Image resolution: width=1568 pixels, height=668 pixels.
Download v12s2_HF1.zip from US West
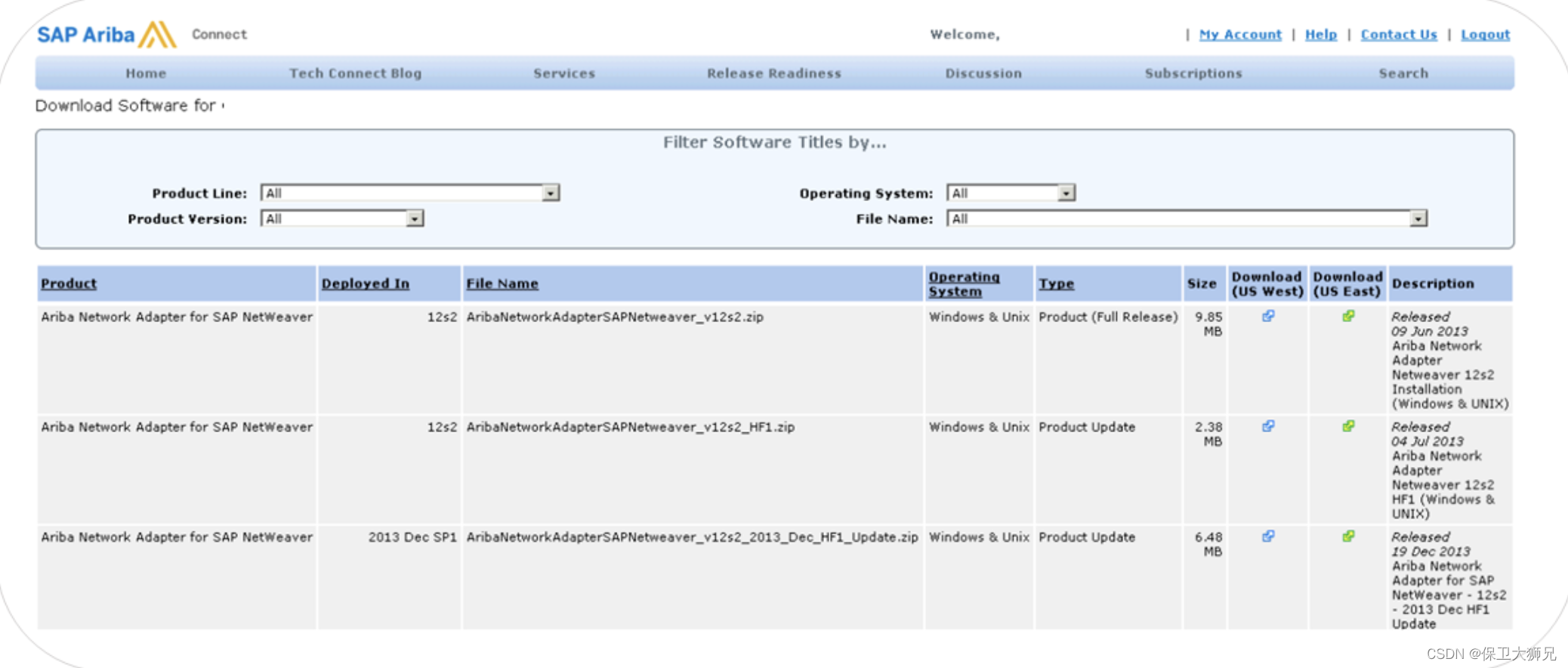click(1268, 426)
